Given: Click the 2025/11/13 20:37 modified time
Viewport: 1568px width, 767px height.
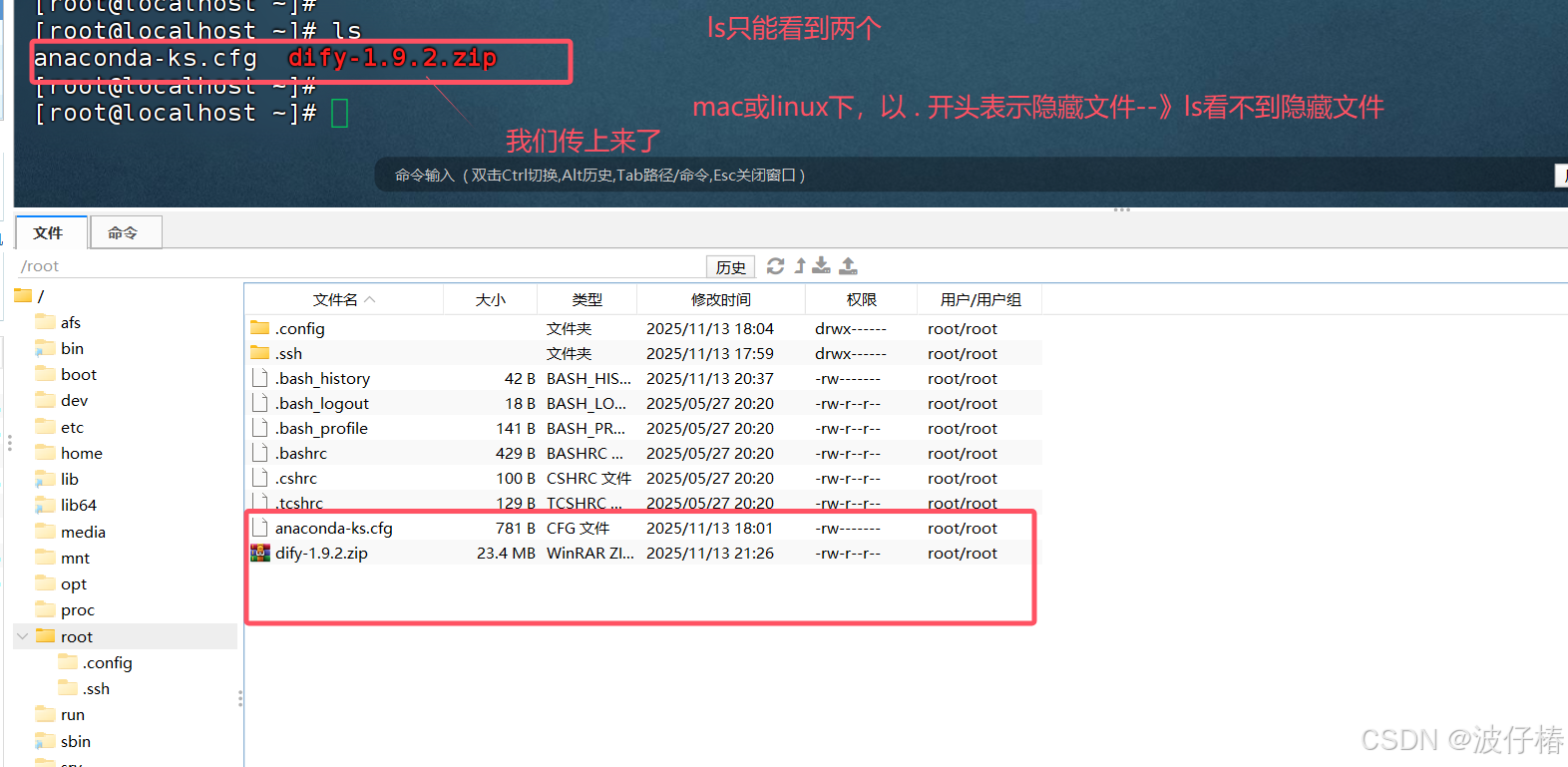Looking at the screenshot, I should coord(709,378).
